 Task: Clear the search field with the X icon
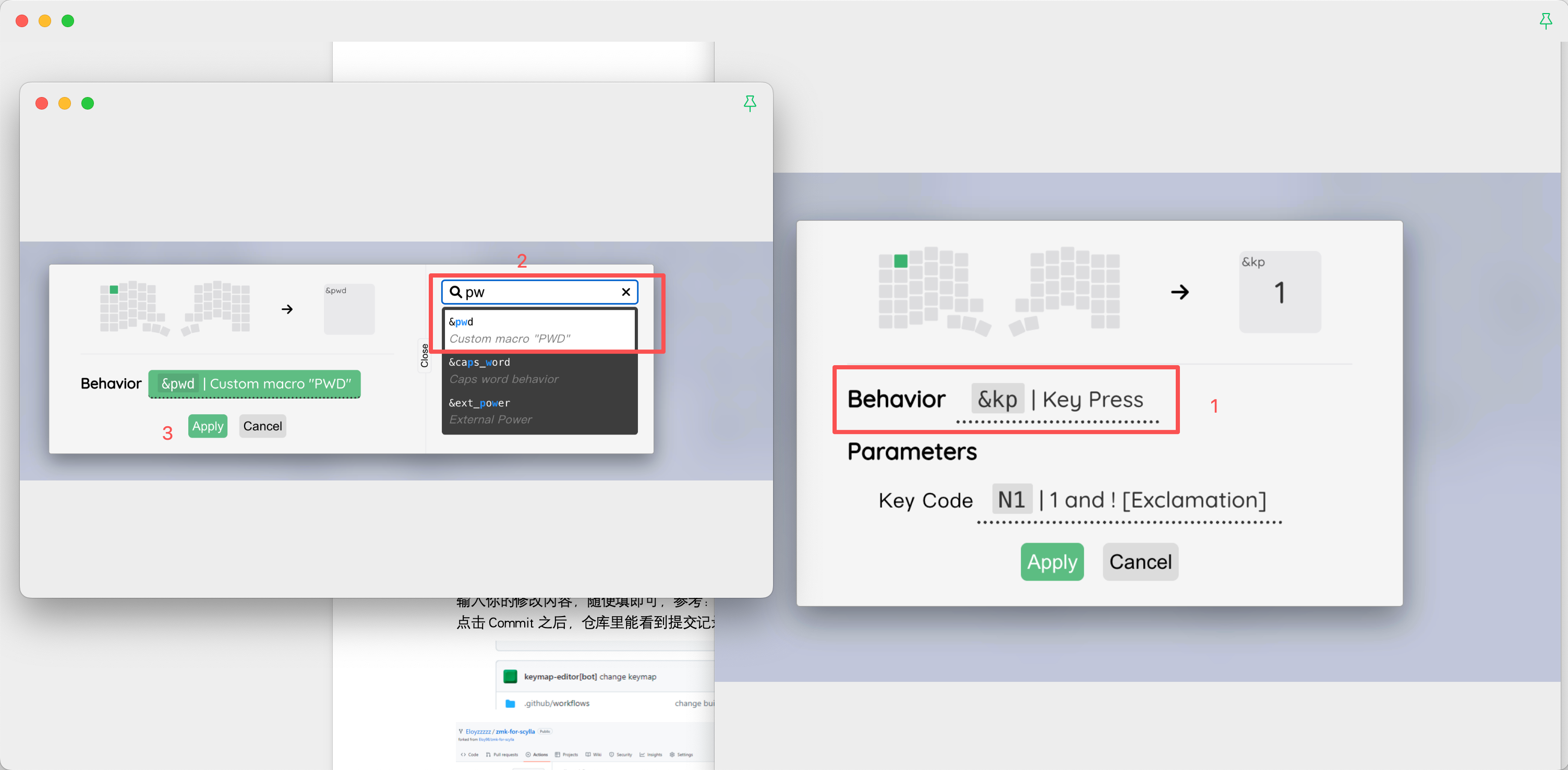[625, 292]
